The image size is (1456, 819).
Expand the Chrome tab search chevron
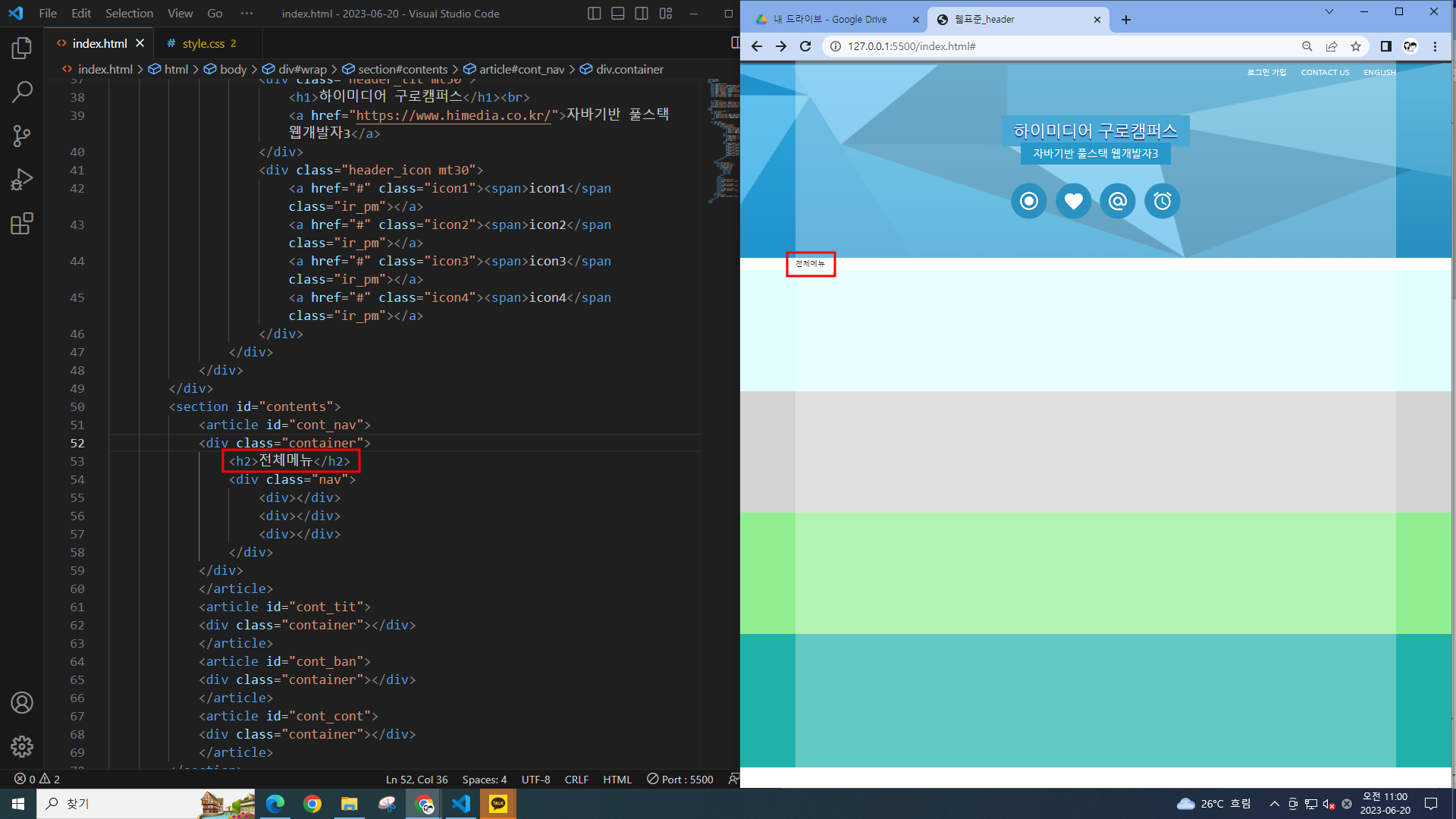(x=1329, y=12)
